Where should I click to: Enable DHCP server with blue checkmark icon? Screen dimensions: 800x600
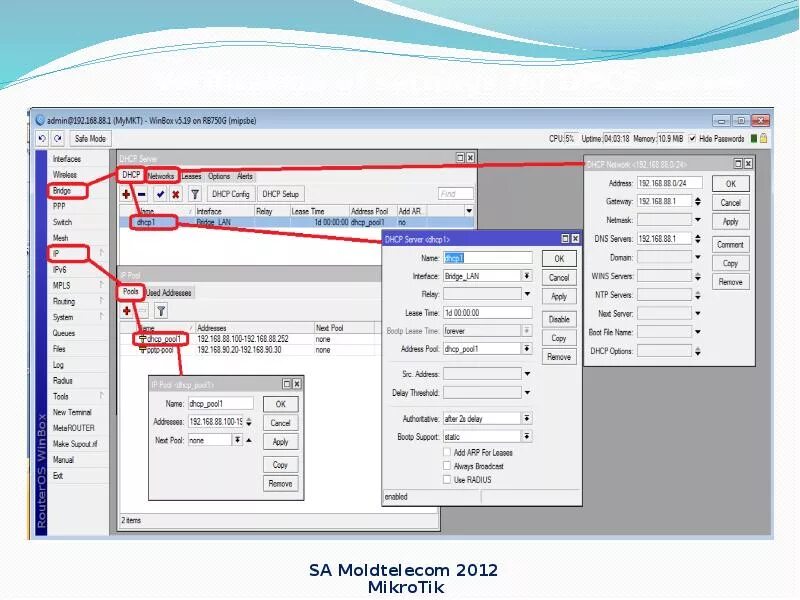coord(160,194)
